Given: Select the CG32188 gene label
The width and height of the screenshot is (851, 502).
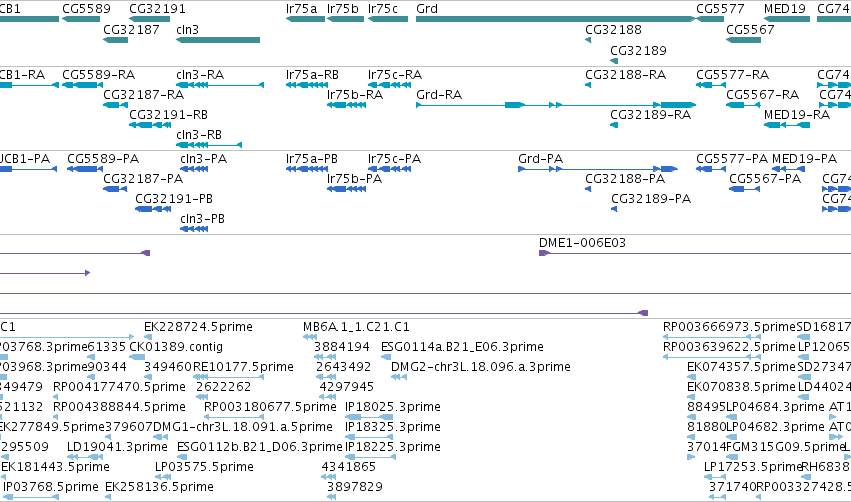Looking at the screenshot, I should tap(613, 29).
